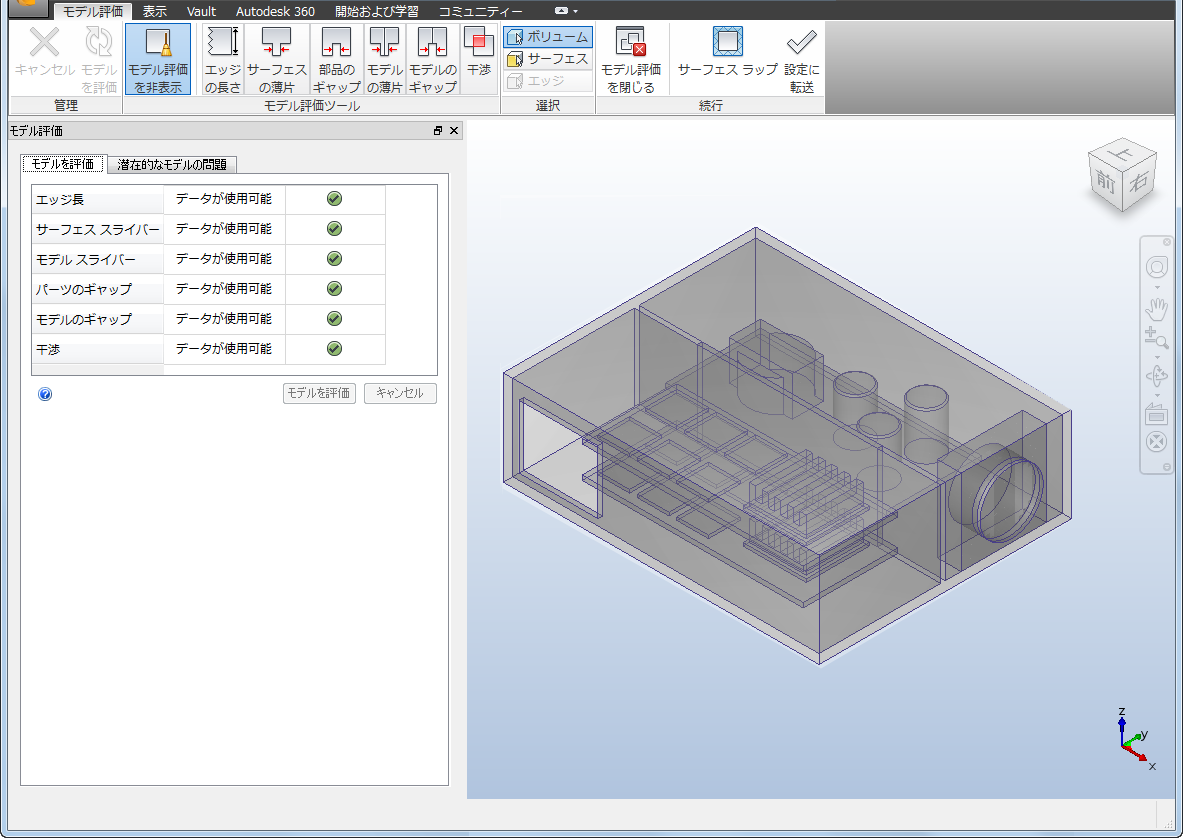Open the steering wheel navigation tool
1183x838 pixels.
[1157, 267]
